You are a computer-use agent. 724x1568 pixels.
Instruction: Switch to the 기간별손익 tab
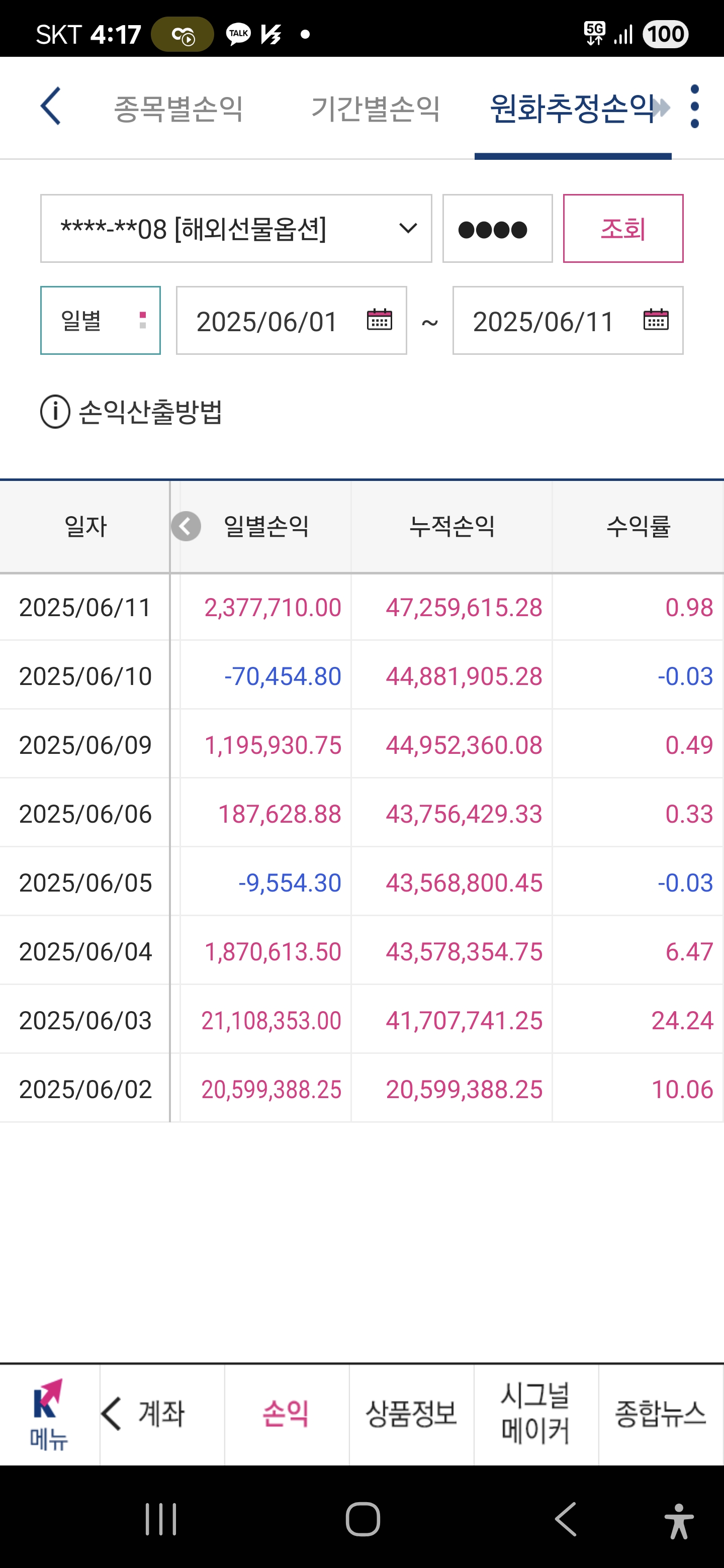376,109
